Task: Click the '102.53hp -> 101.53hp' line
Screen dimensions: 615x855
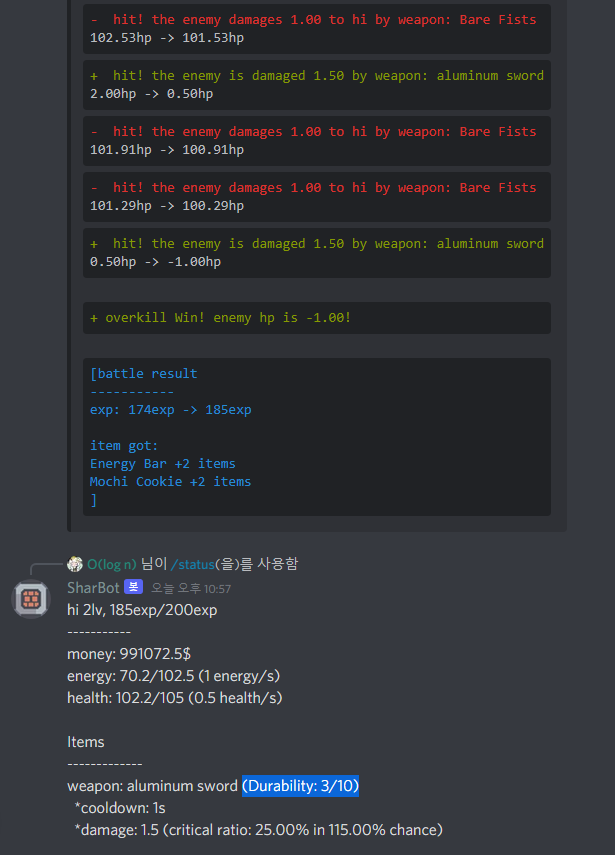Action: (167, 38)
